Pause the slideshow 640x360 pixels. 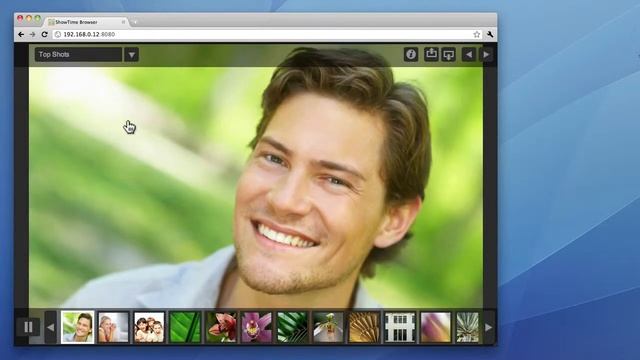(28, 327)
